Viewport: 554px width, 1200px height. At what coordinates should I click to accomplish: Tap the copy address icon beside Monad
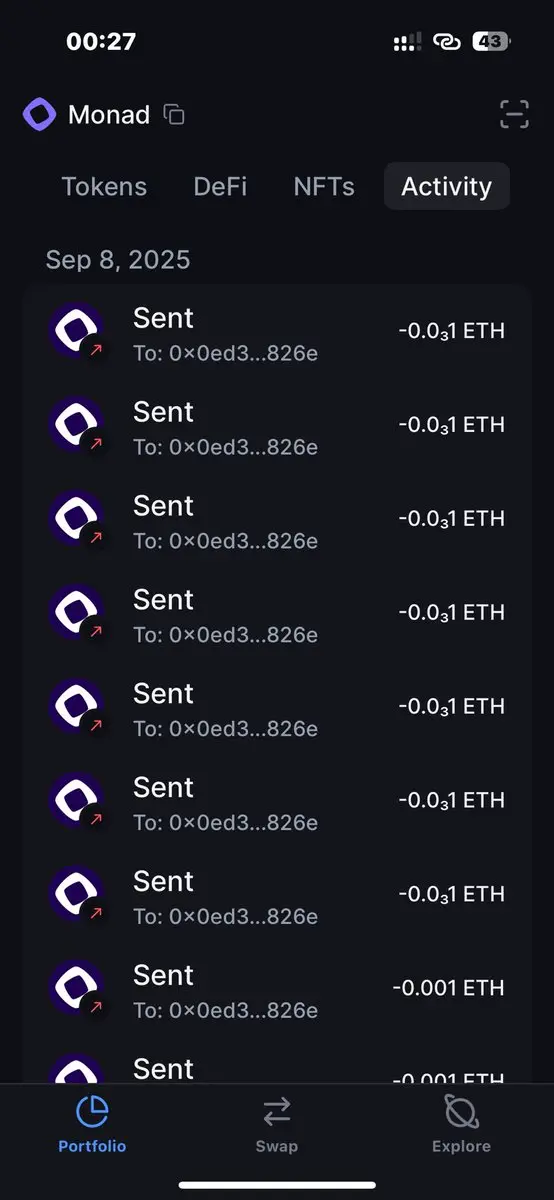pos(174,115)
